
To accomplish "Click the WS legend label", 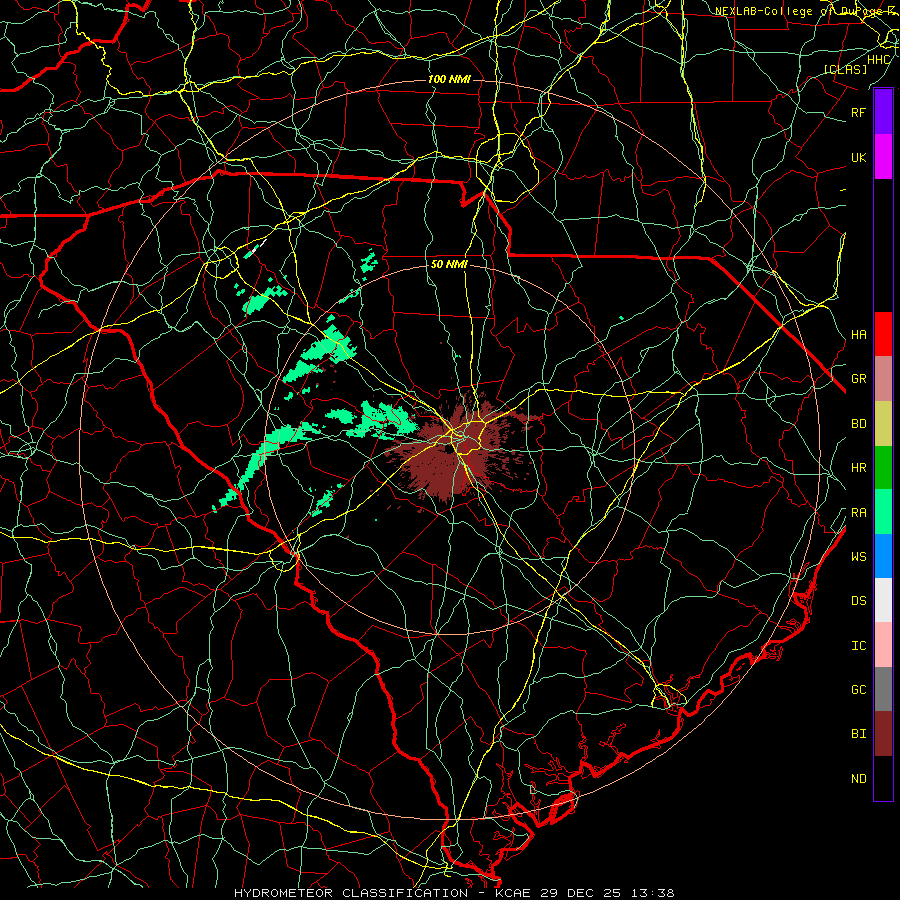I will pos(858,557).
